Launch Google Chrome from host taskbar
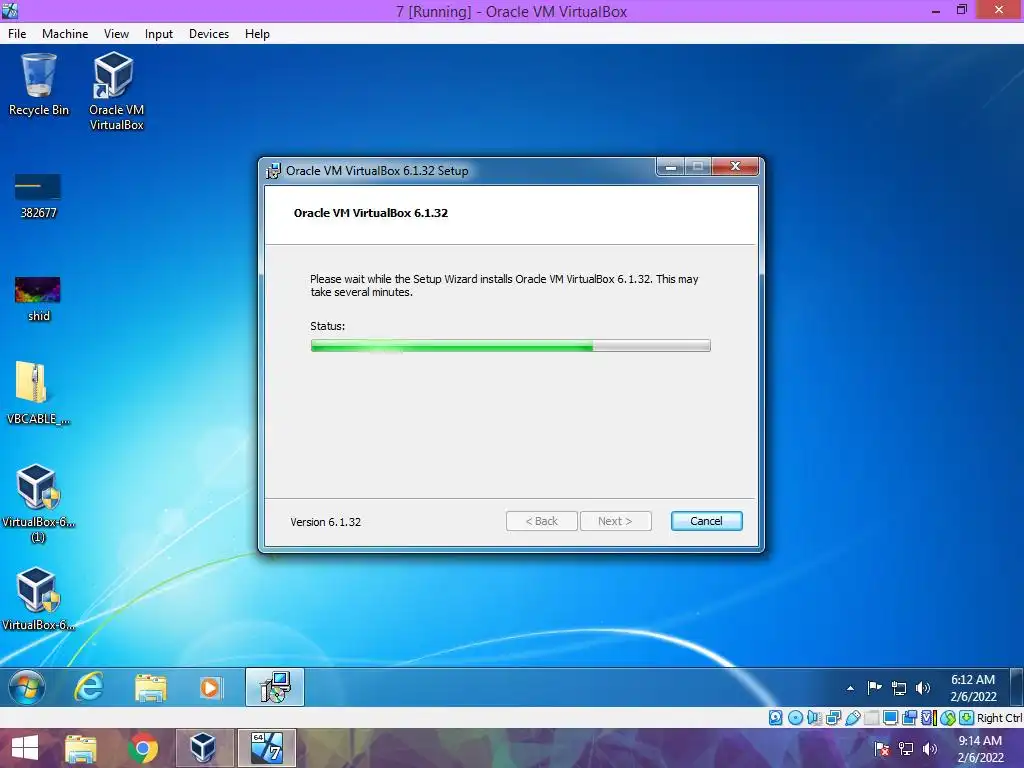 pyautogui.click(x=143, y=748)
